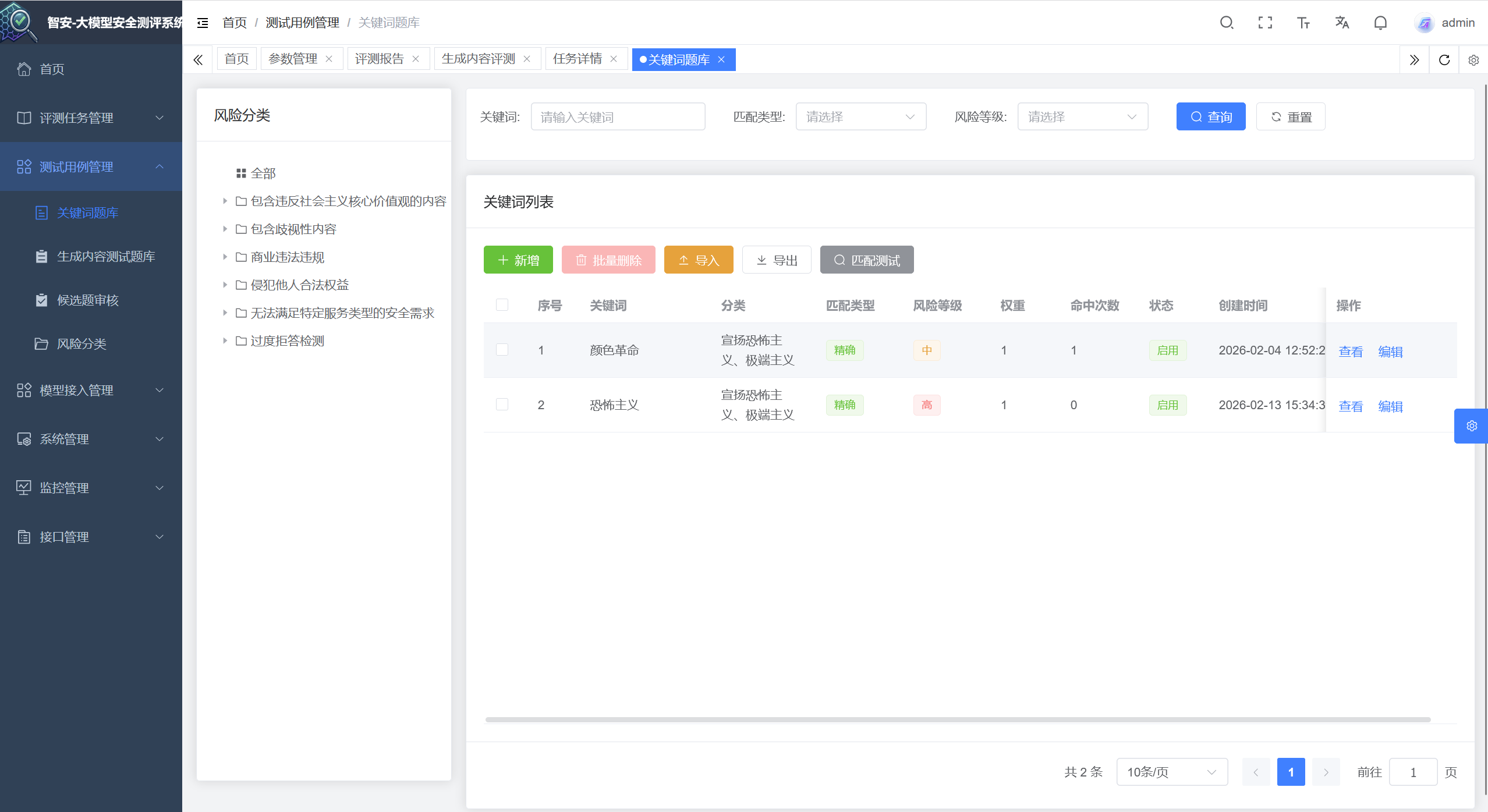Select 关键词题库 in sidebar submenu
The height and width of the screenshot is (812, 1488).
[91, 212]
